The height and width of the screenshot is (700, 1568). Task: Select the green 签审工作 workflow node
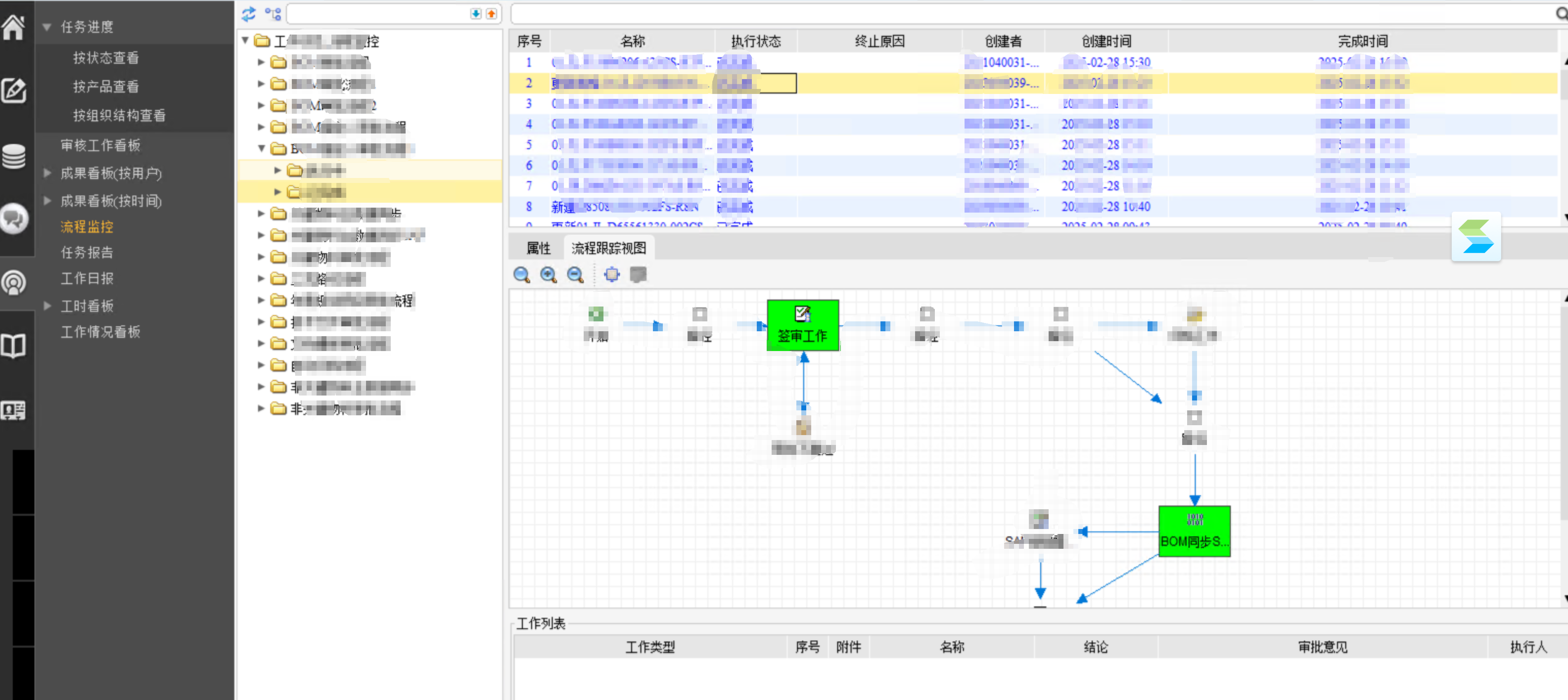[802, 325]
